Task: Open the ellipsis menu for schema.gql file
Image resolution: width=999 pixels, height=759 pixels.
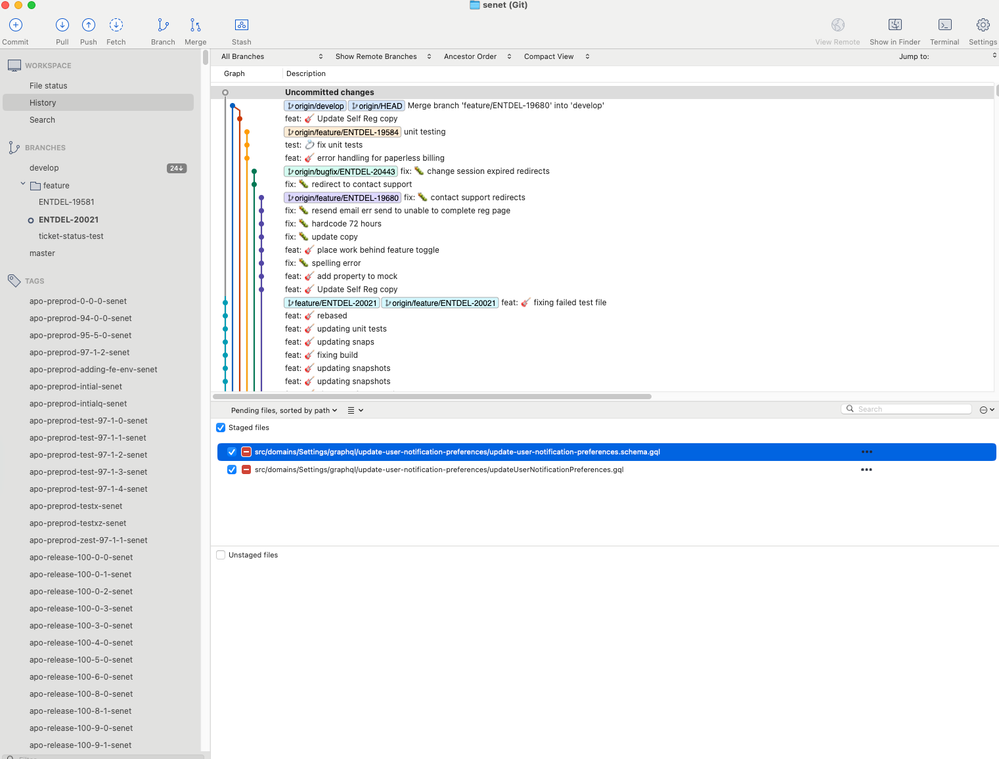Action: tap(866, 452)
